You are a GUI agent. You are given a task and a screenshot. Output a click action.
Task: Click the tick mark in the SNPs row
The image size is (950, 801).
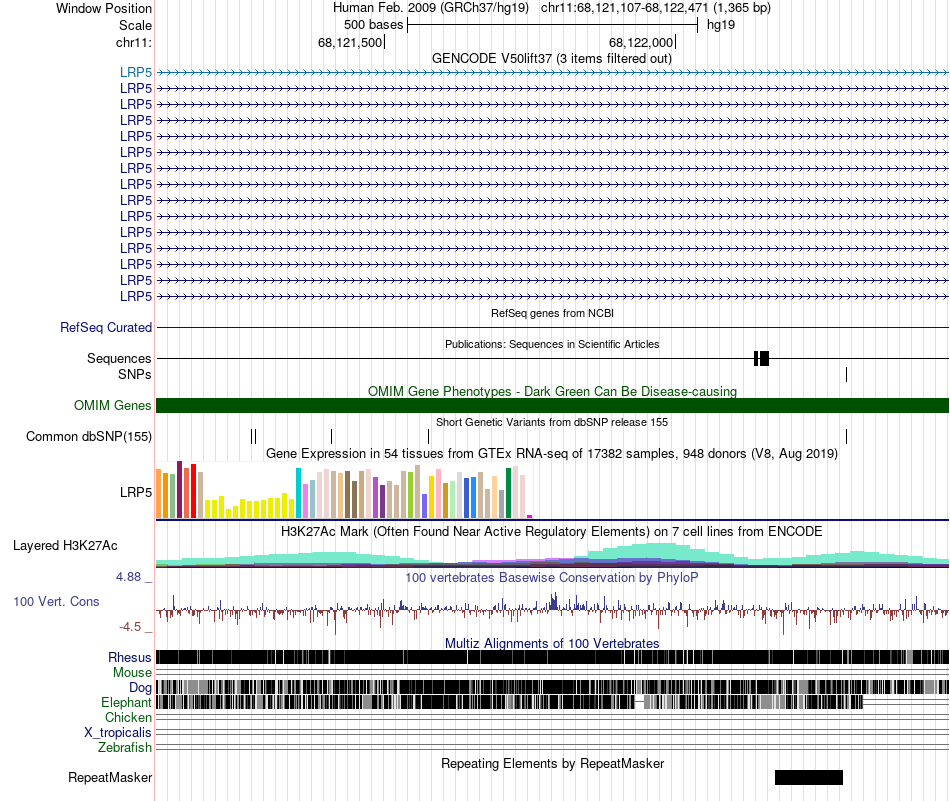846,374
